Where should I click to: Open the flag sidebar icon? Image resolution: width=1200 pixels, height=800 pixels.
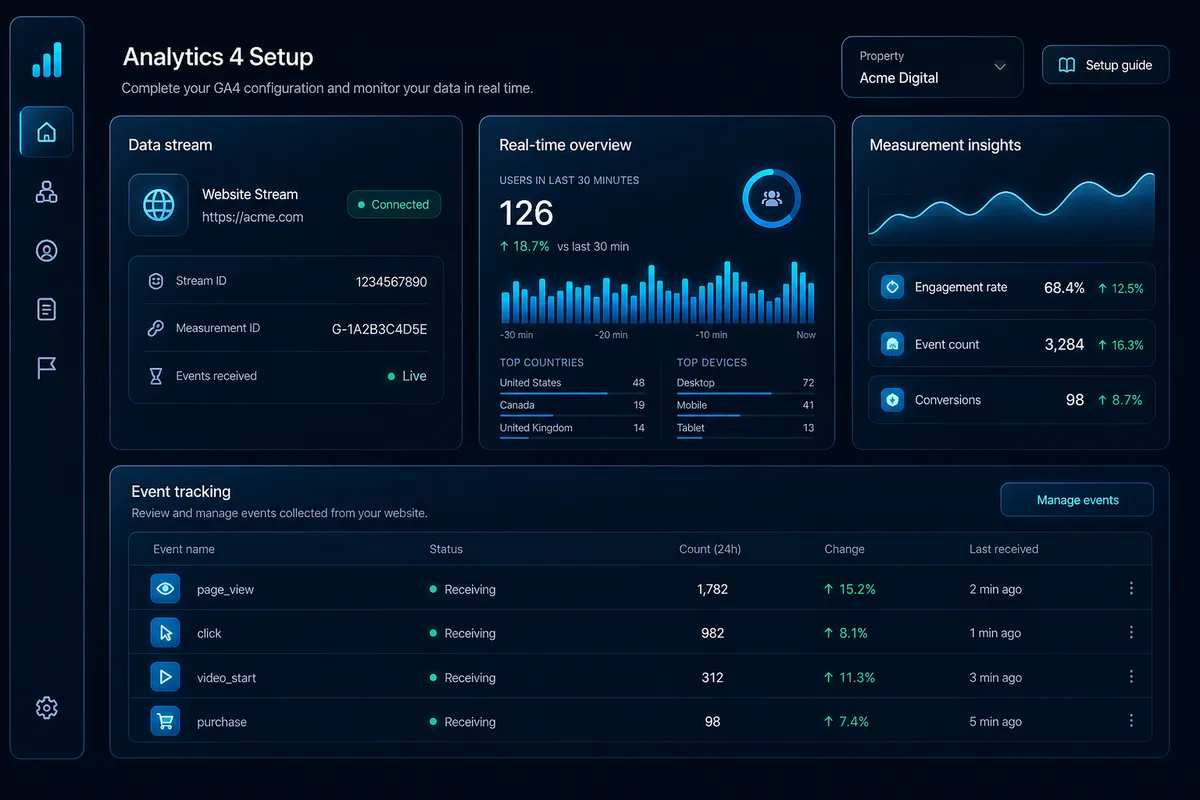coord(46,368)
